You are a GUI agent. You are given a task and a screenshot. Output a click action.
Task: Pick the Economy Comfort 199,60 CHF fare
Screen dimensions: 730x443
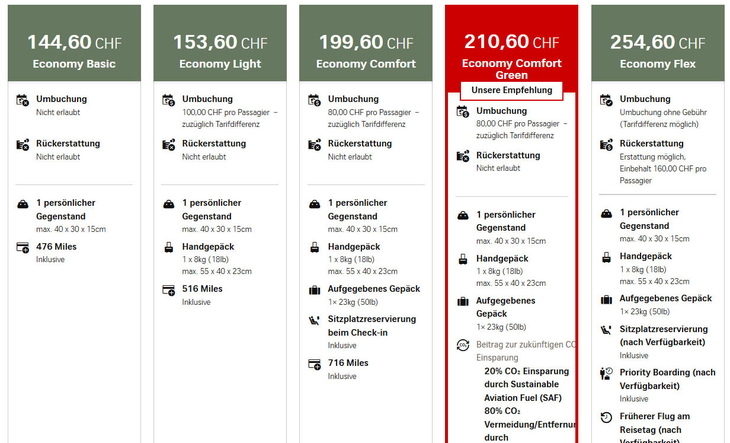[365, 52]
